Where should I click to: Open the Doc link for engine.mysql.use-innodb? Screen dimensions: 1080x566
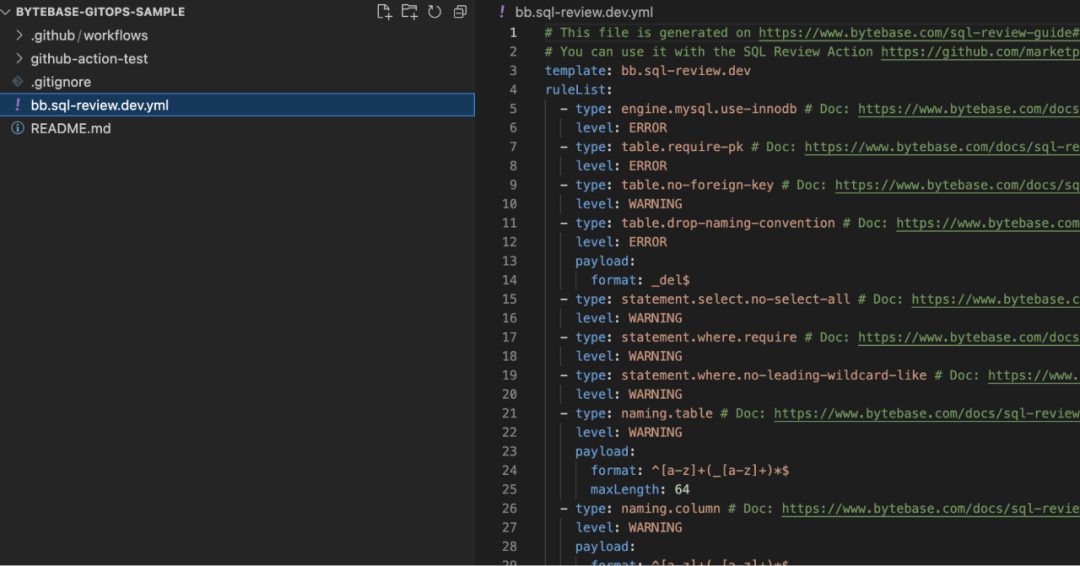pos(968,109)
